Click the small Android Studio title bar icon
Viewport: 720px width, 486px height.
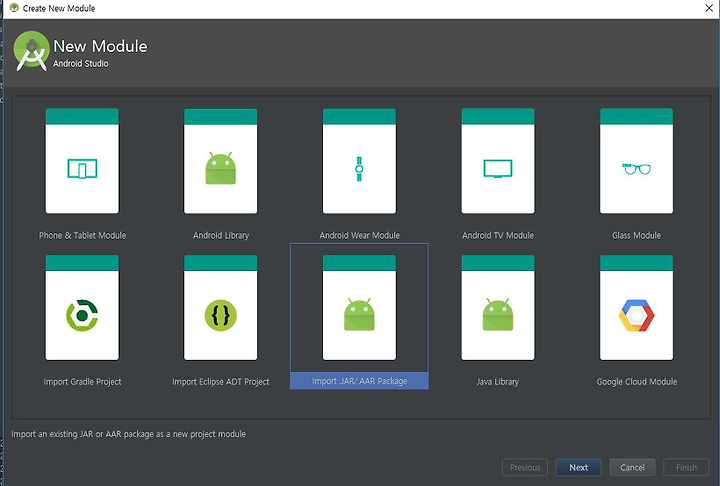pyautogui.click(x=14, y=8)
